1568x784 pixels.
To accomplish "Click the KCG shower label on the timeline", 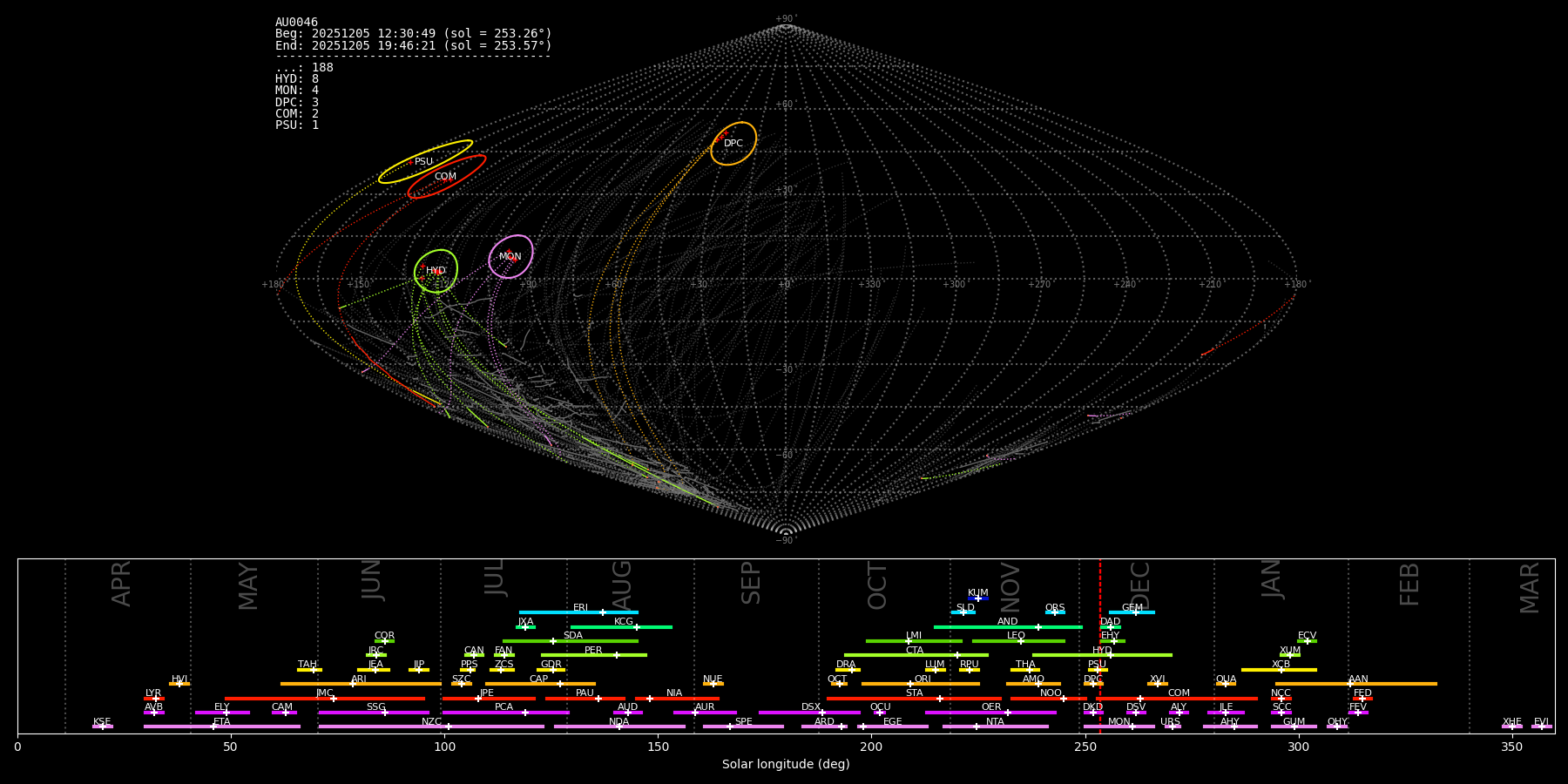I will coord(624,622).
